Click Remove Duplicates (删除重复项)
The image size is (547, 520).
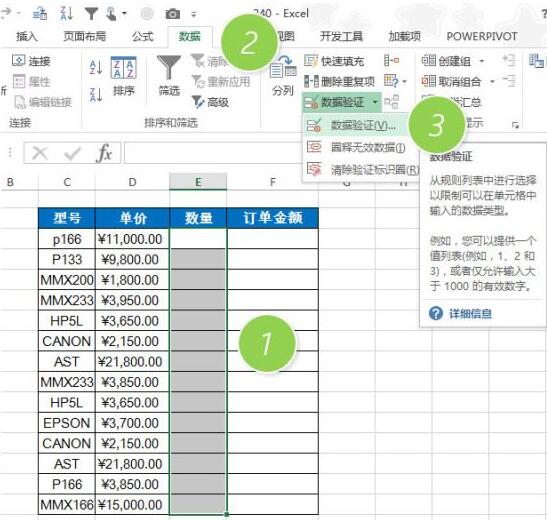pyautogui.click(x=339, y=82)
